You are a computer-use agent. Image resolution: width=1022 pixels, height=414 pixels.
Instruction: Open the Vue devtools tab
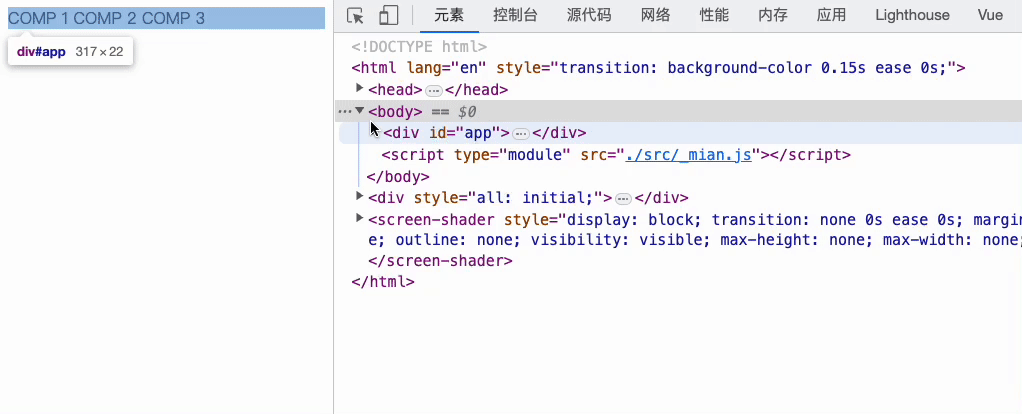tap(990, 16)
